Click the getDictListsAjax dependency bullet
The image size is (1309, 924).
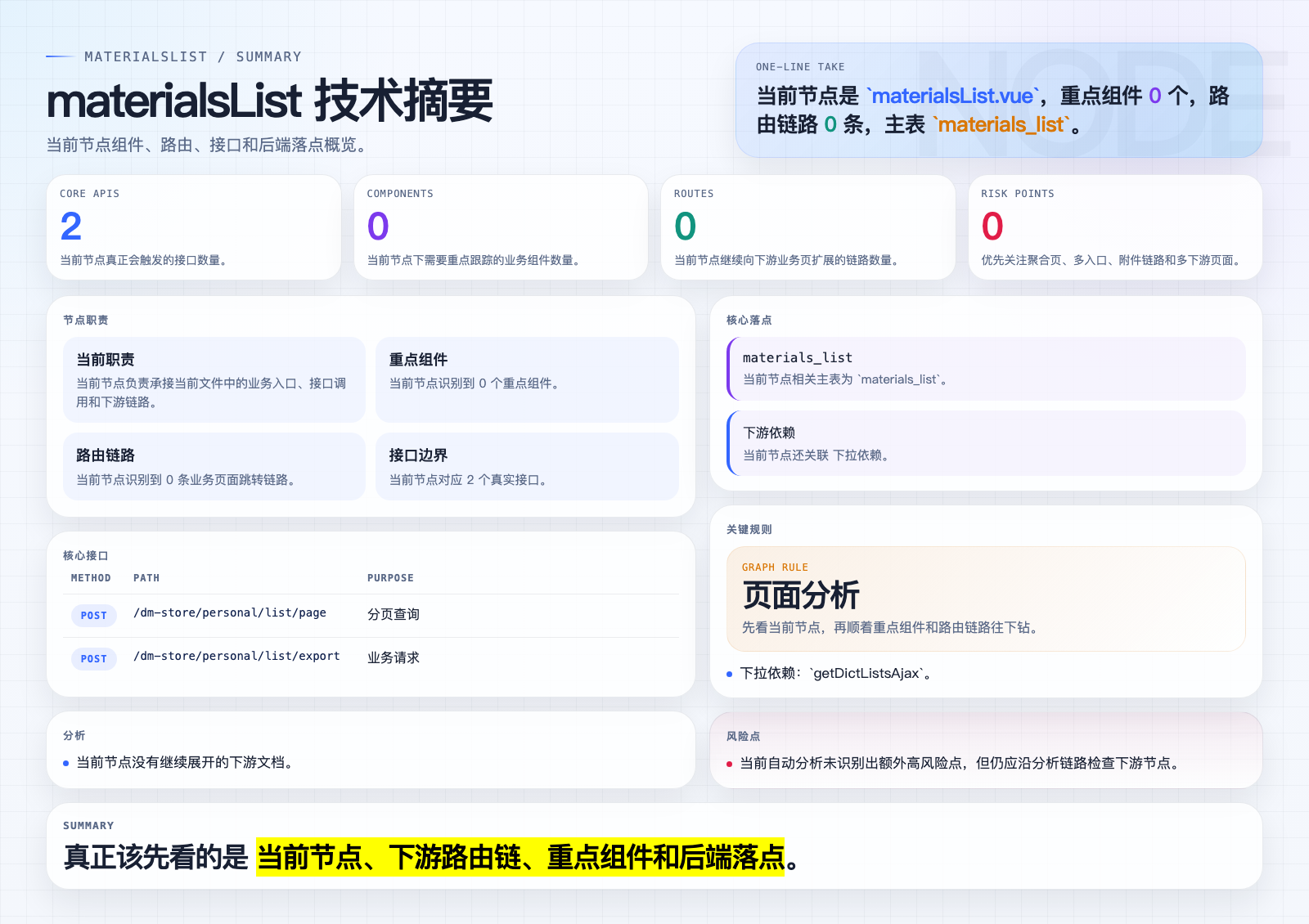830,674
